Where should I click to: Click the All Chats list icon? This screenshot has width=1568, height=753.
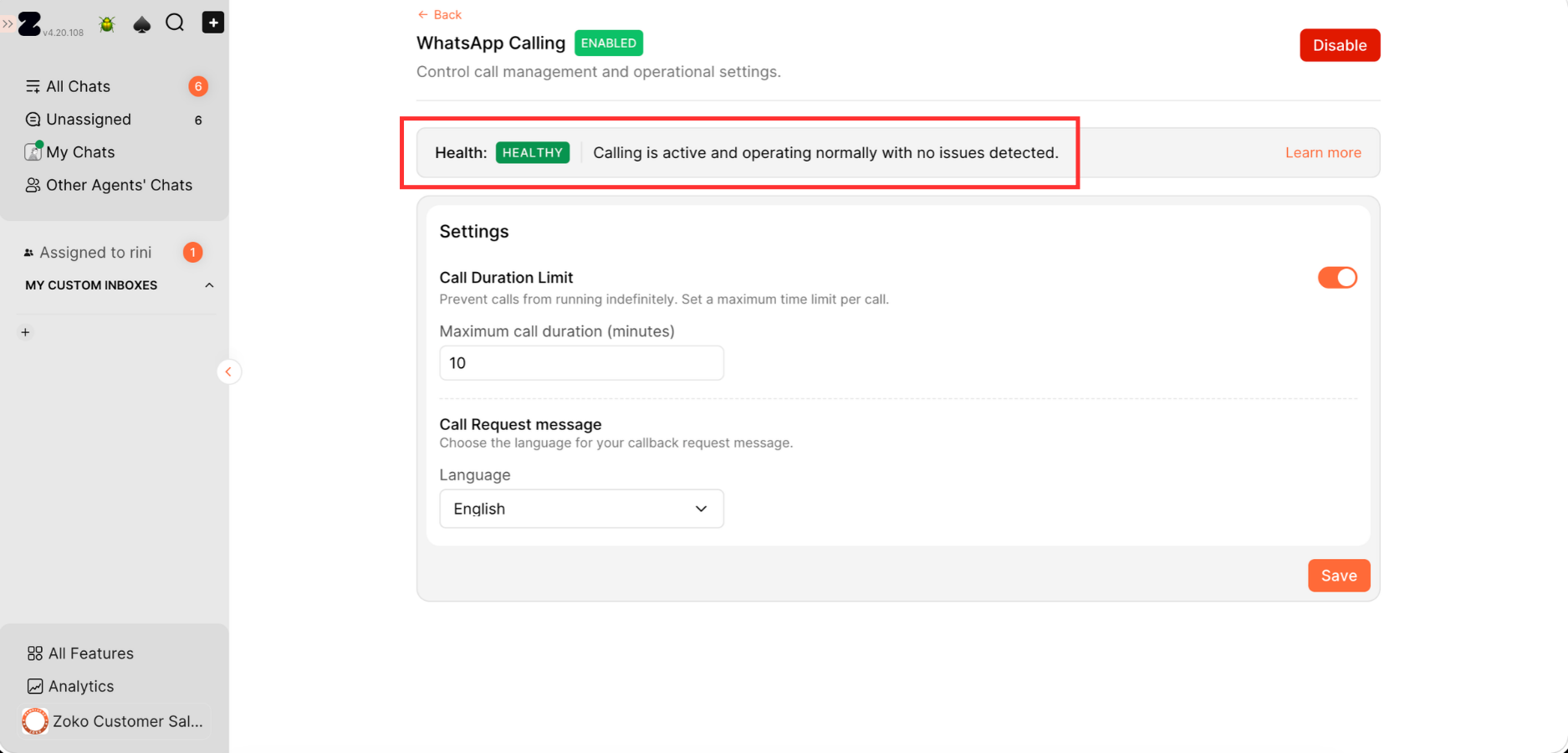[33, 86]
